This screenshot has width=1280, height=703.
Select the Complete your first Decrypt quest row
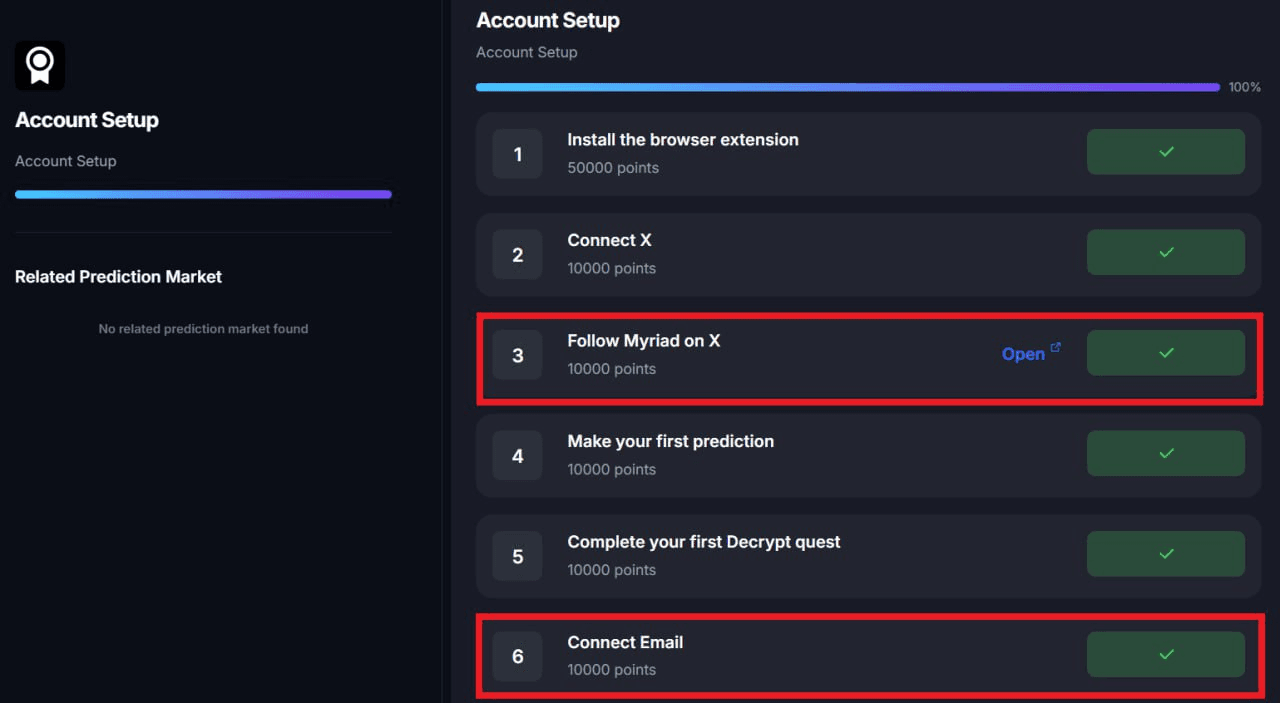(x=868, y=556)
